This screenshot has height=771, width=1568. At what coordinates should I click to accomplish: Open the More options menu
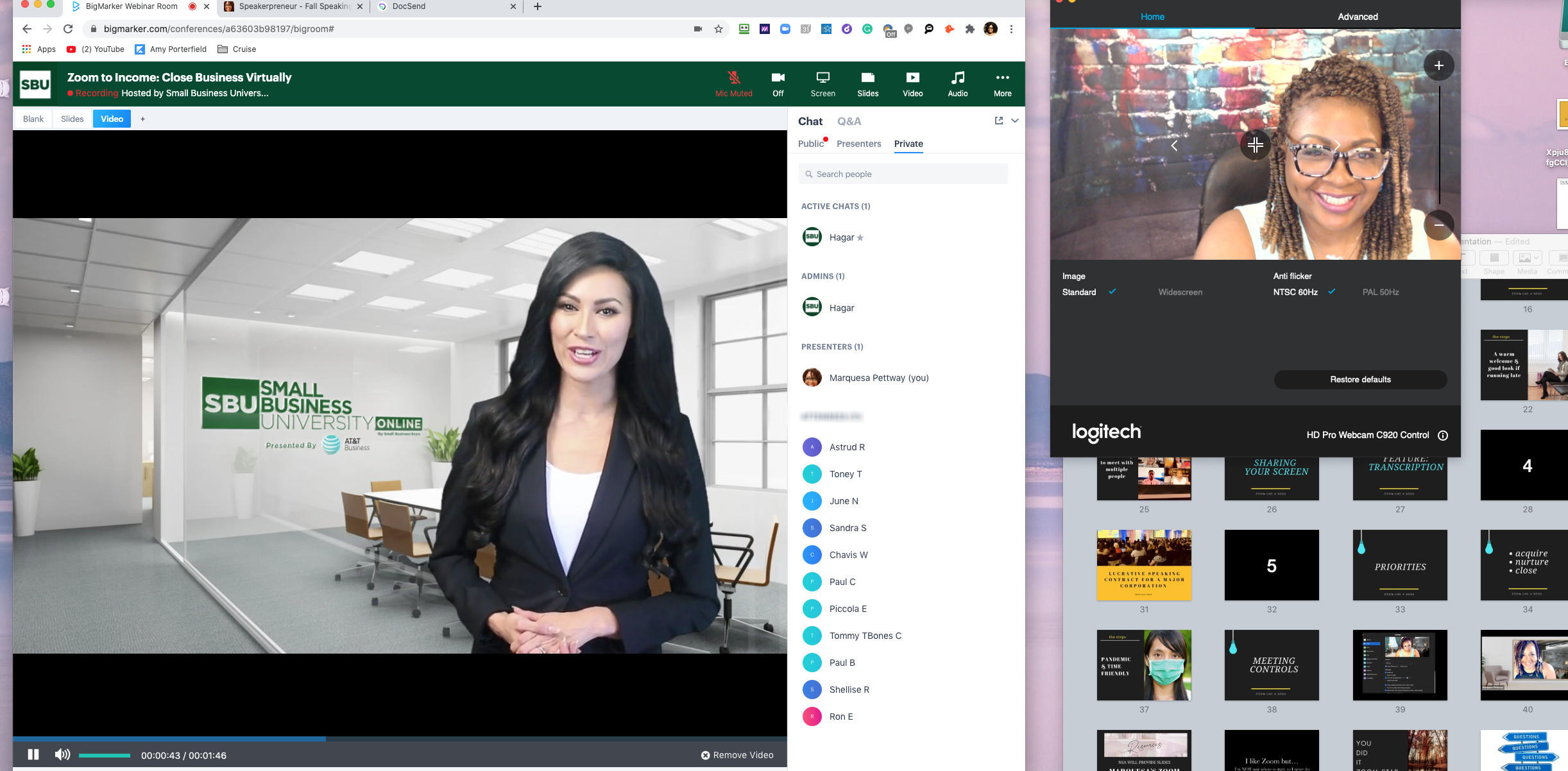(x=1002, y=84)
